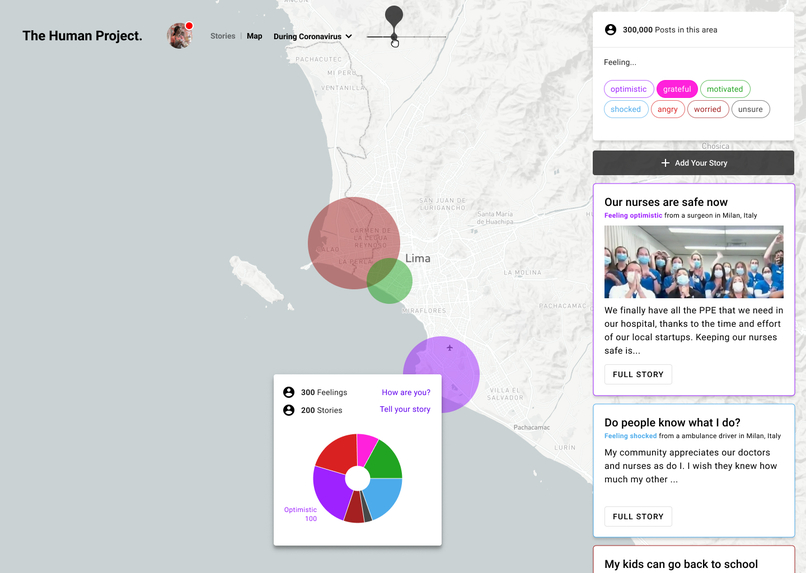Toggle the angry feeling filter
The image size is (806, 573).
click(667, 109)
